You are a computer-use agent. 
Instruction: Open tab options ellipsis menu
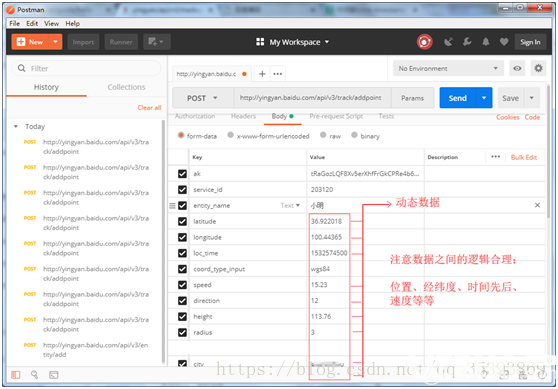pos(278,74)
